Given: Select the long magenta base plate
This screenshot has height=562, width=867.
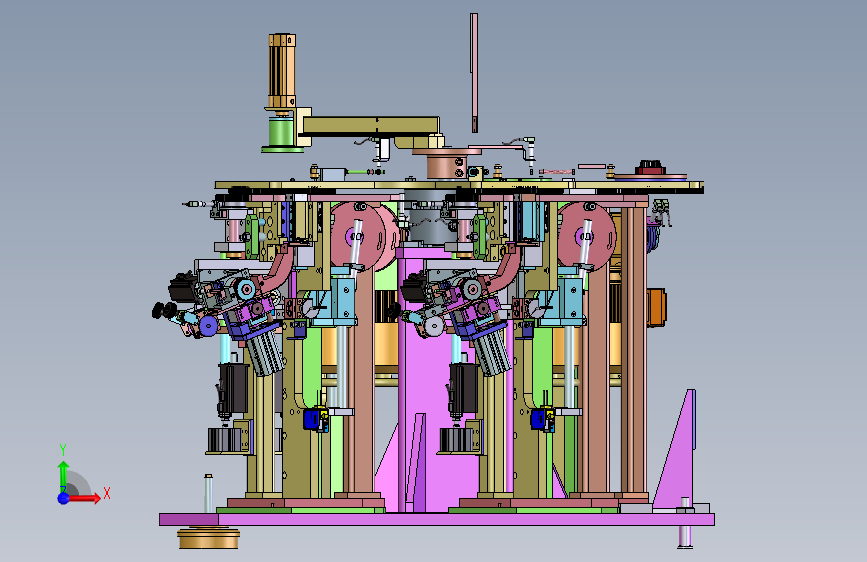Looking at the screenshot, I should [437, 519].
